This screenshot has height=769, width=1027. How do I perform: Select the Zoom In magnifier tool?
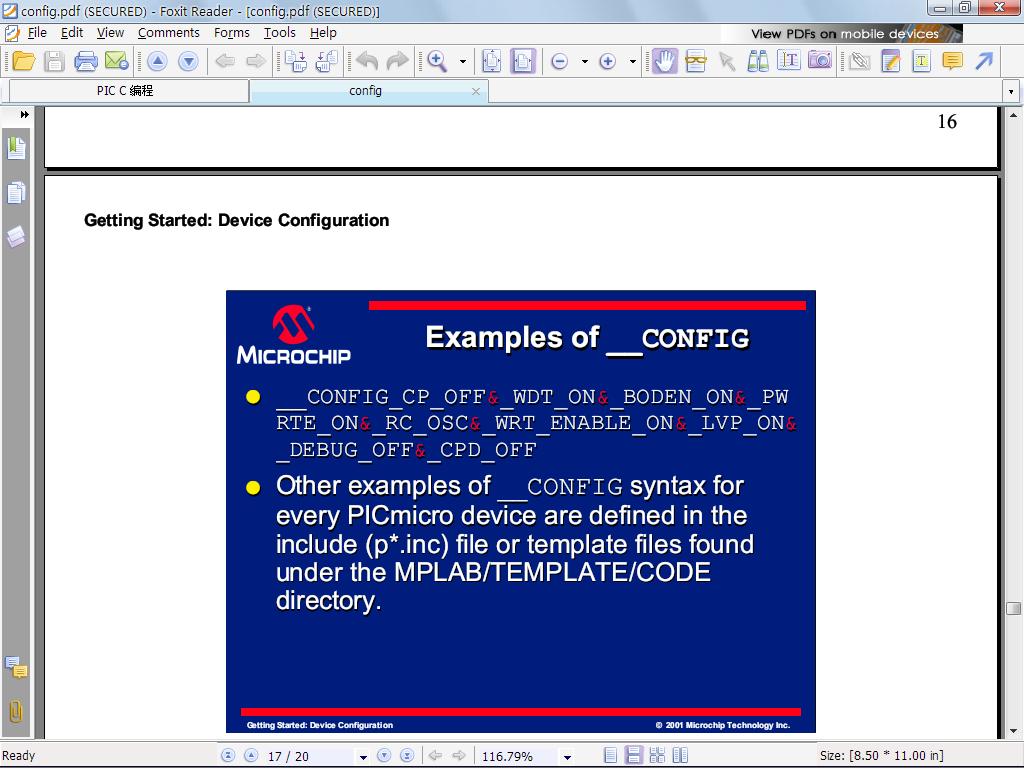[437, 62]
